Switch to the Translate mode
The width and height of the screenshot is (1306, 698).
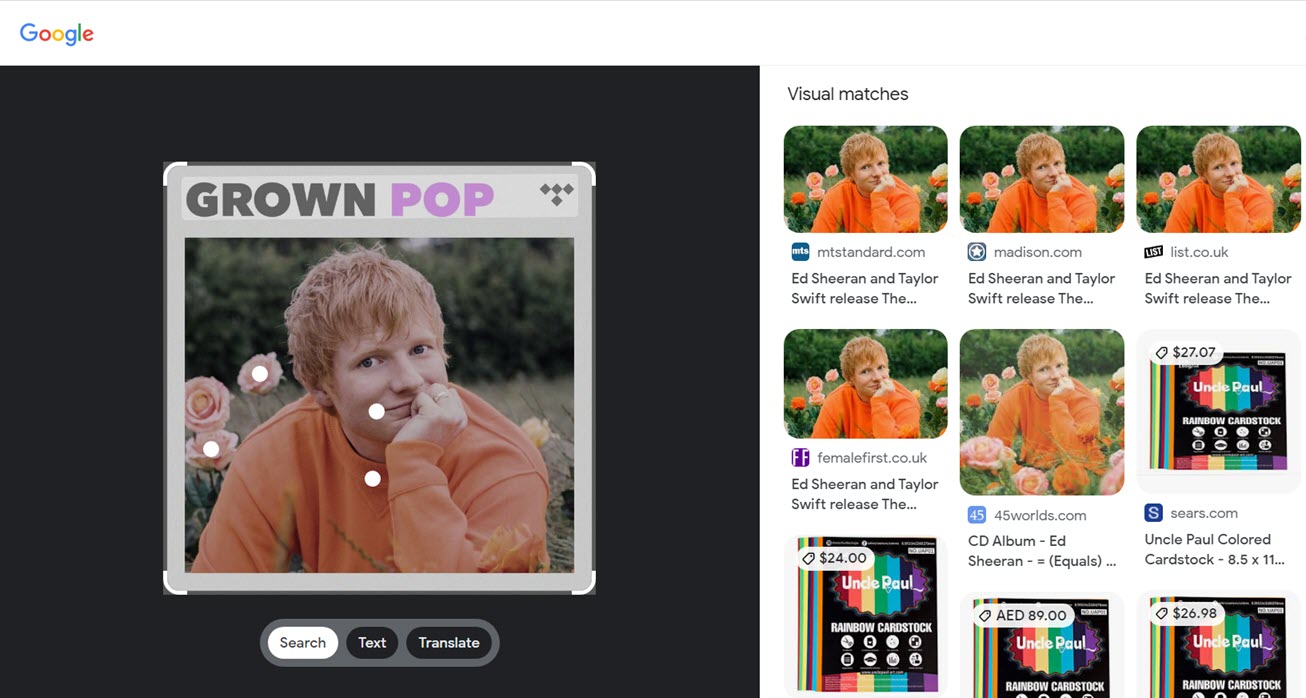pos(449,643)
